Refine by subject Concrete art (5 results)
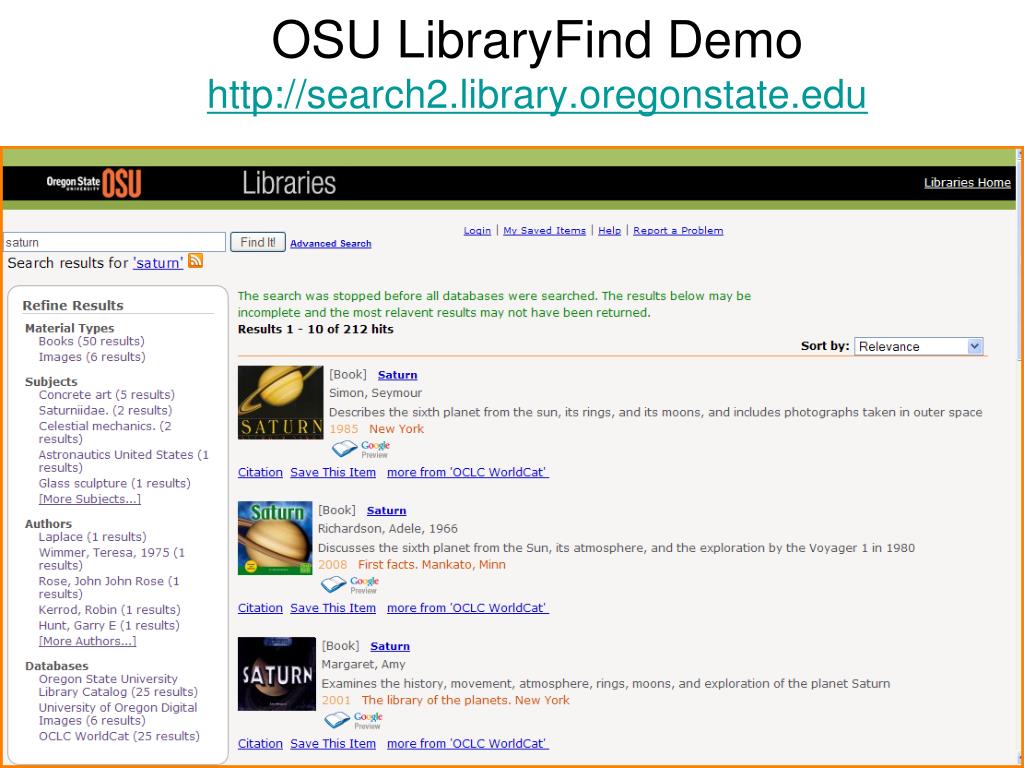The width and height of the screenshot is (1024, 768). (x=106, y=395)
